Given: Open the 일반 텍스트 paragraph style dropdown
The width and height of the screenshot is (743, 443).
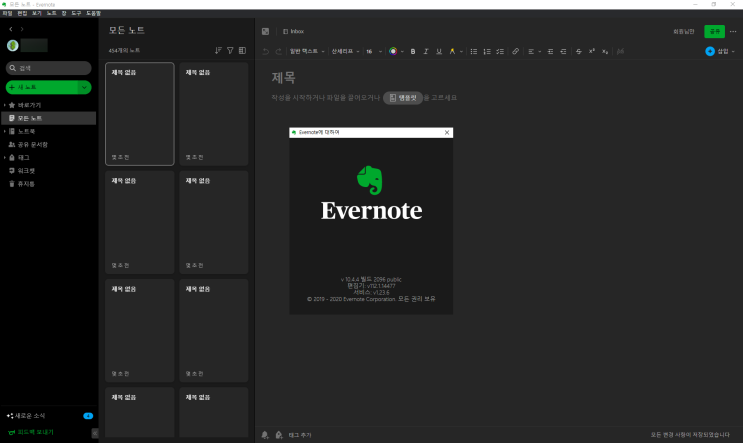Looking at the screenshot, I should (x=307, y=51).
